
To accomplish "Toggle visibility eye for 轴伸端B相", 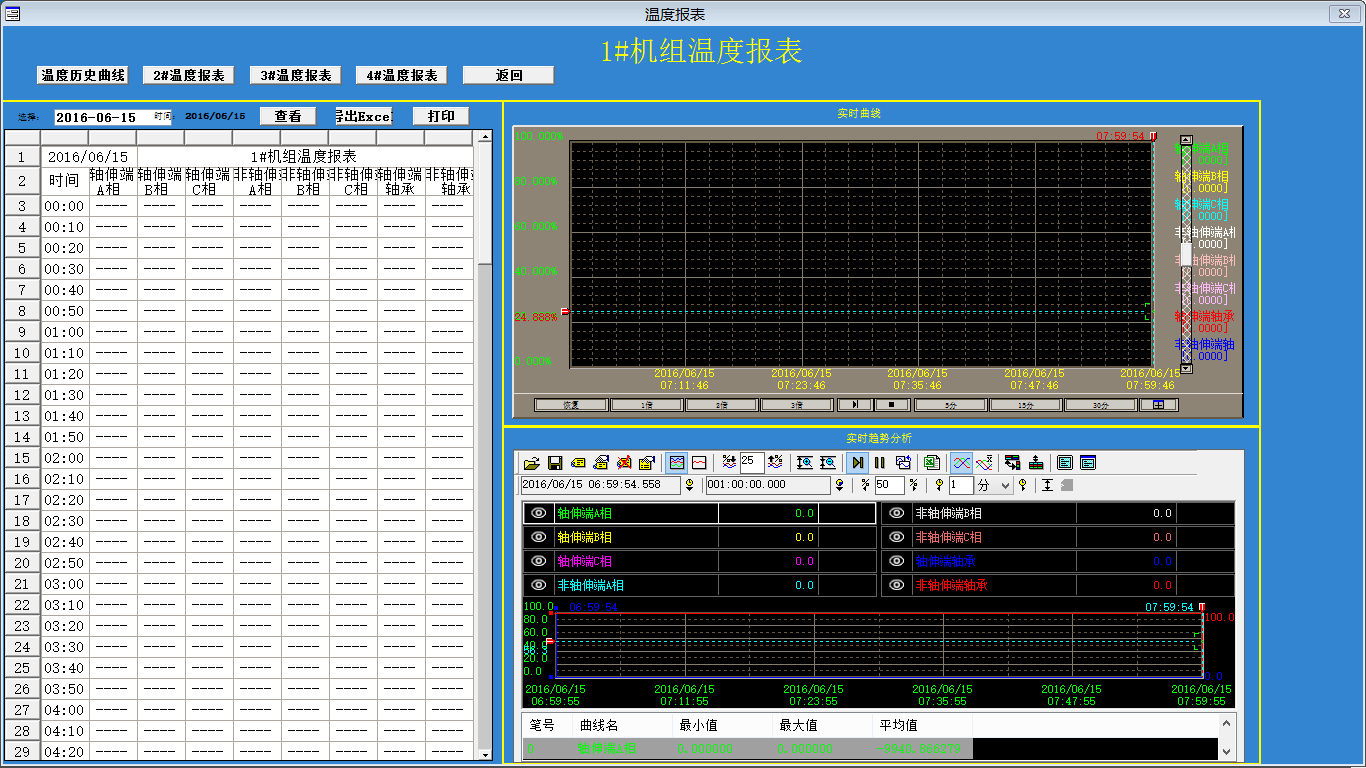I will [539, 537].
